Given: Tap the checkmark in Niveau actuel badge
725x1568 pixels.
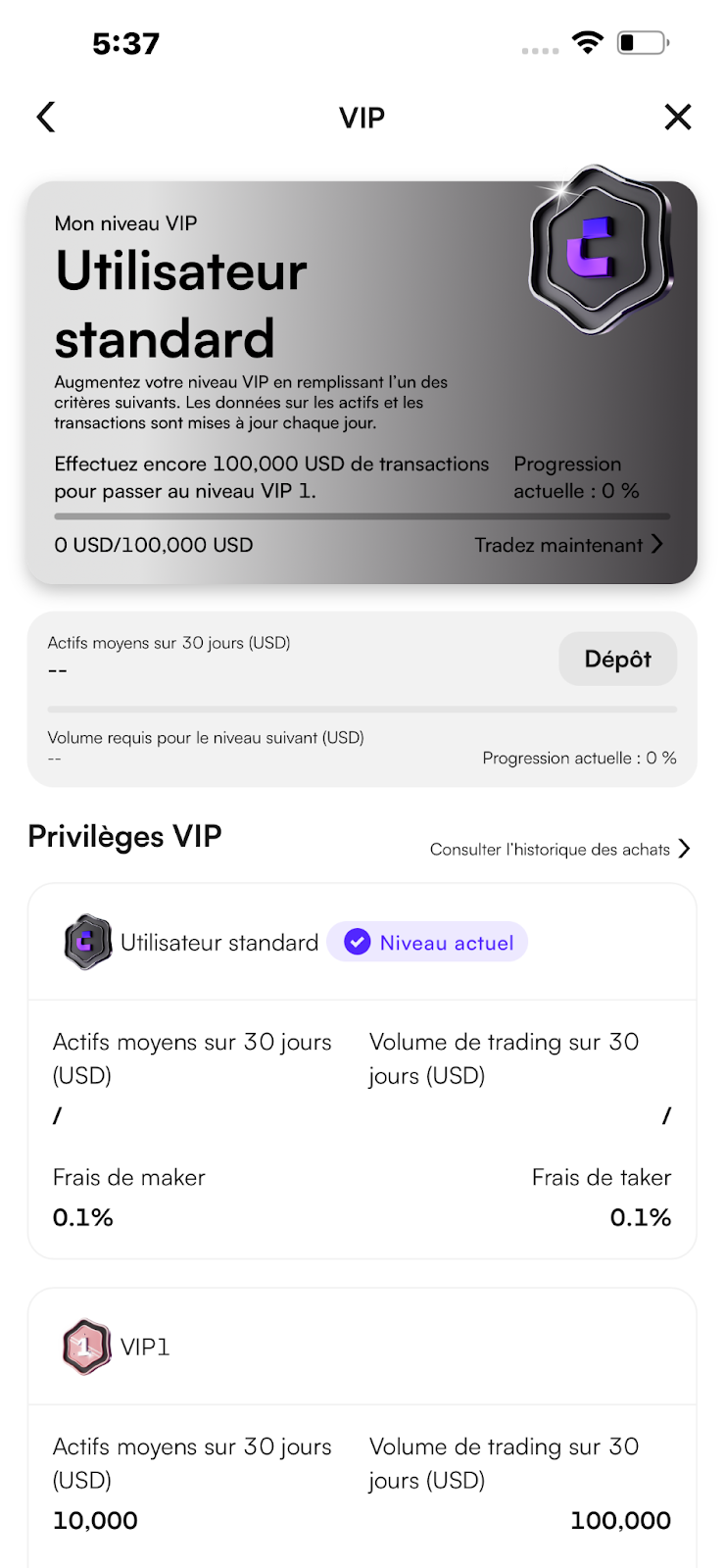Looking at the screenshot, I should pos(358,942).
